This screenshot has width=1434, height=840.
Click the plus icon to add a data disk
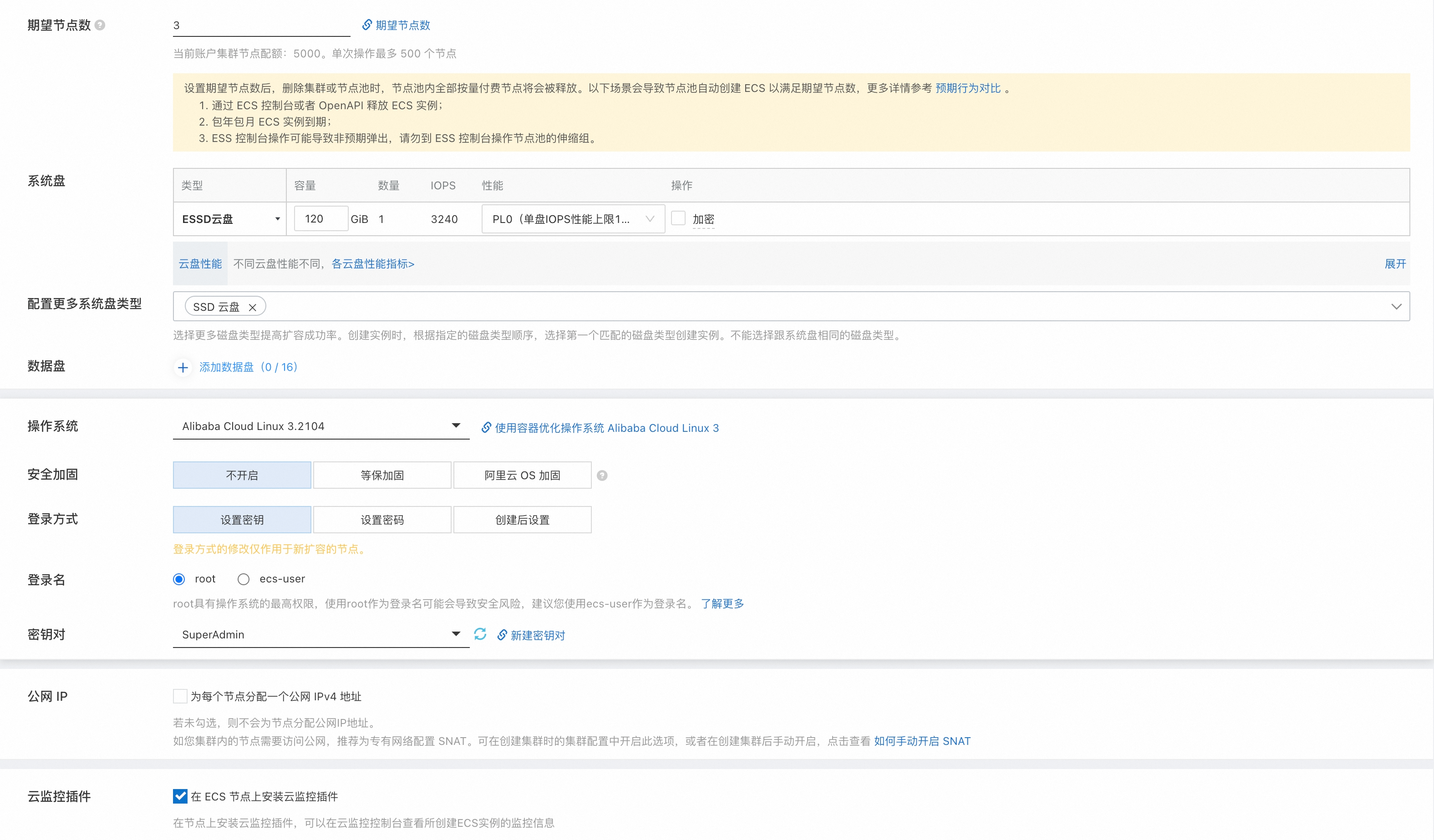coord(183,367)
